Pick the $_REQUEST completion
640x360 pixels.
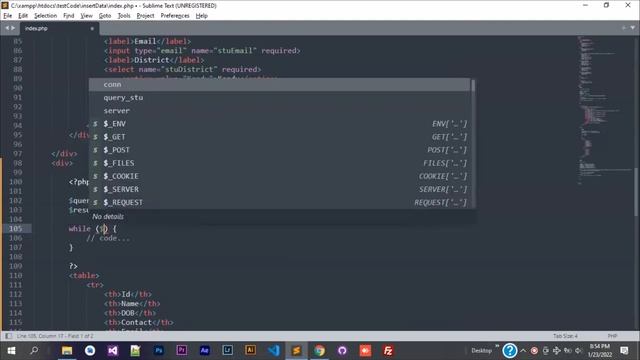click(x=280, y=202)
